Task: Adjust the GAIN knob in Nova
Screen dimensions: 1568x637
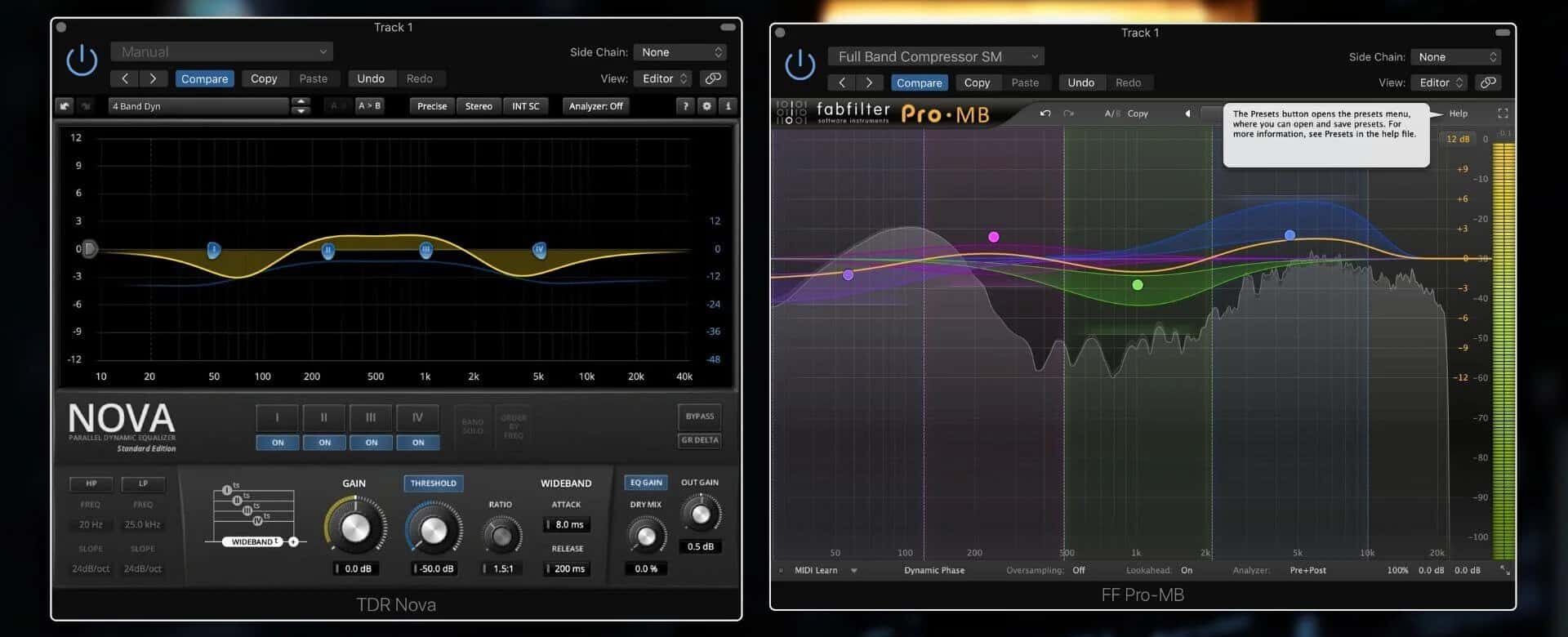Action: (x=355, y=528)
